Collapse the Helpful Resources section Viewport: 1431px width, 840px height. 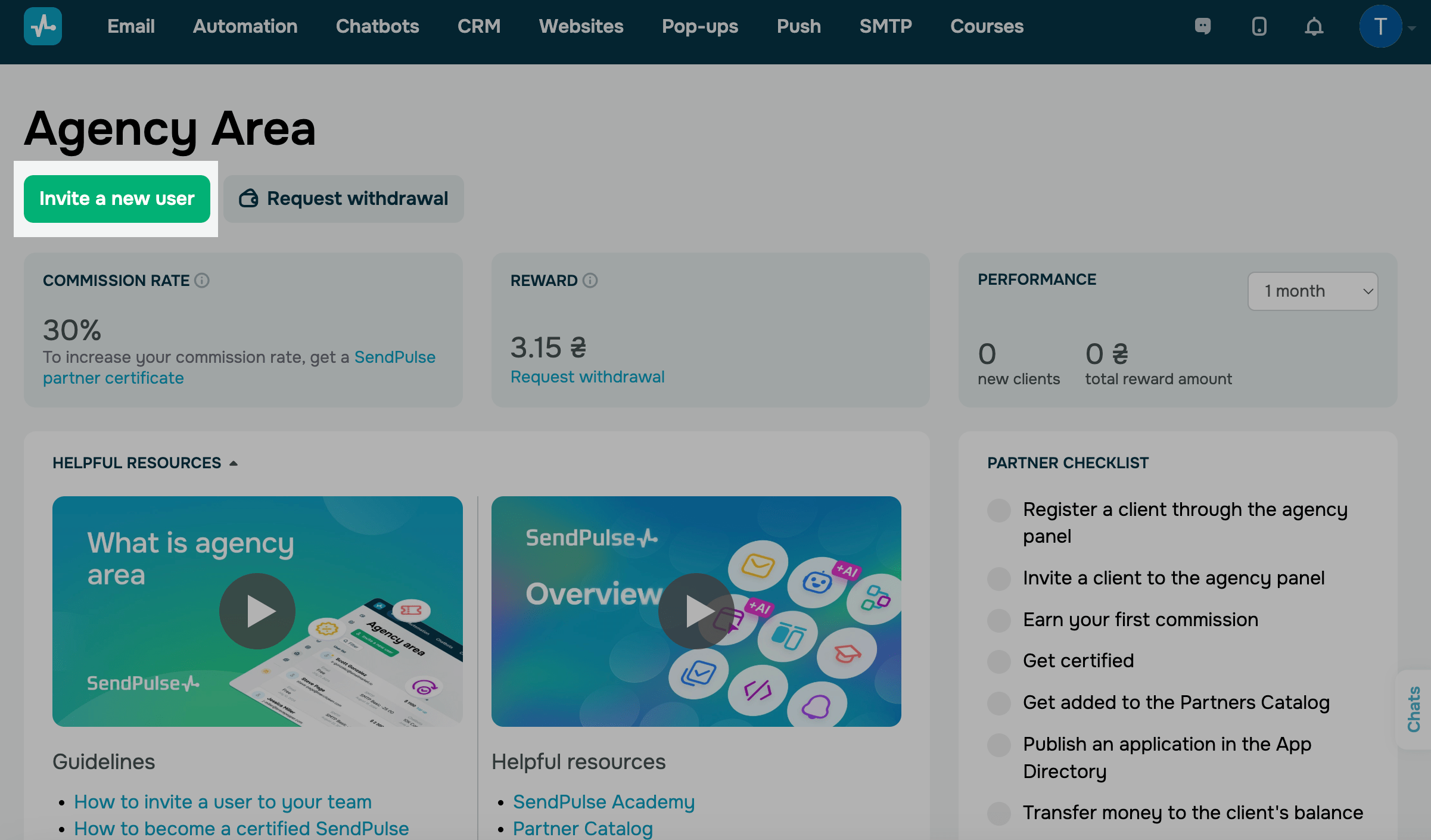(x=234, y=463)
